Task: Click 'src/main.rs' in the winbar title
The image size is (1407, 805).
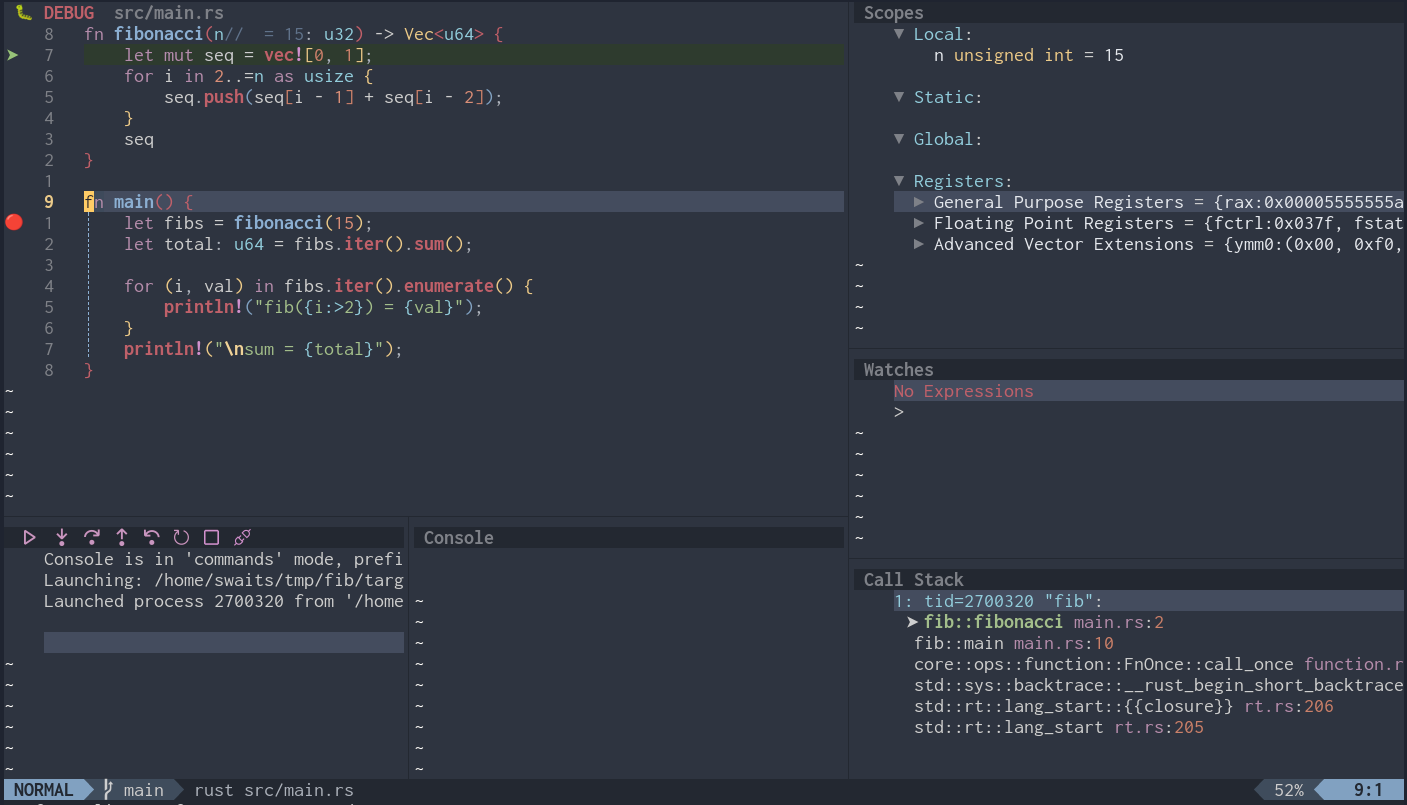Action: [x=169, y=13]
